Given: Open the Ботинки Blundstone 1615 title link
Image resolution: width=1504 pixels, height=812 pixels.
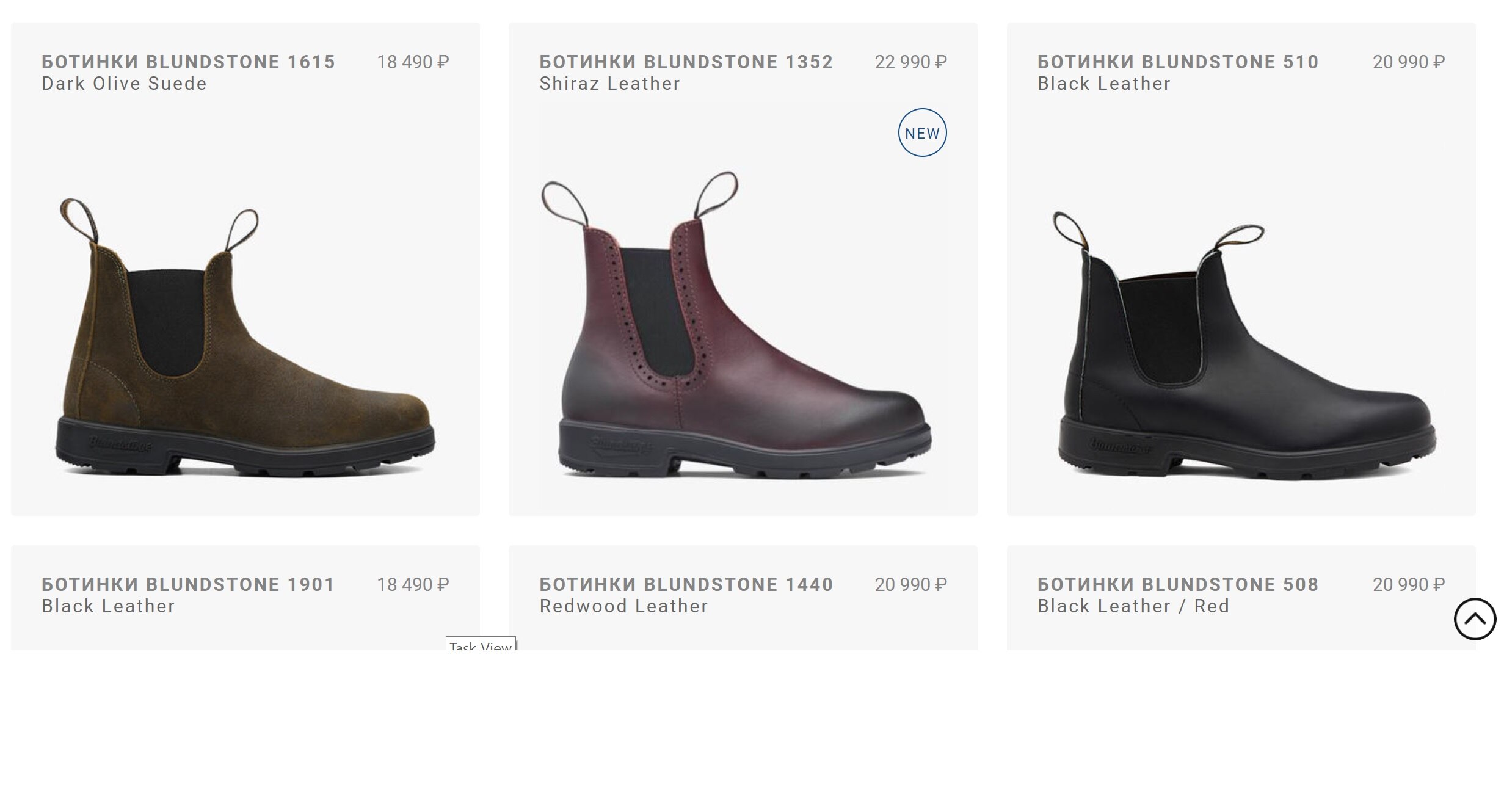Looking at the screenshot, I should pos(188,62).
